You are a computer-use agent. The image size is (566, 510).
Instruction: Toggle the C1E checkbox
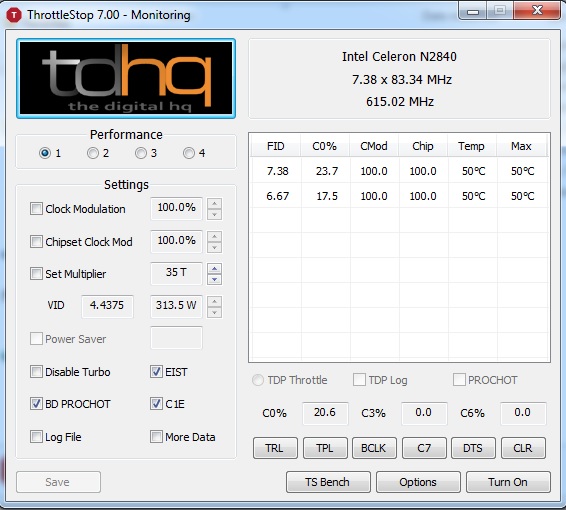pyautogui.click(x=156, y=404)
